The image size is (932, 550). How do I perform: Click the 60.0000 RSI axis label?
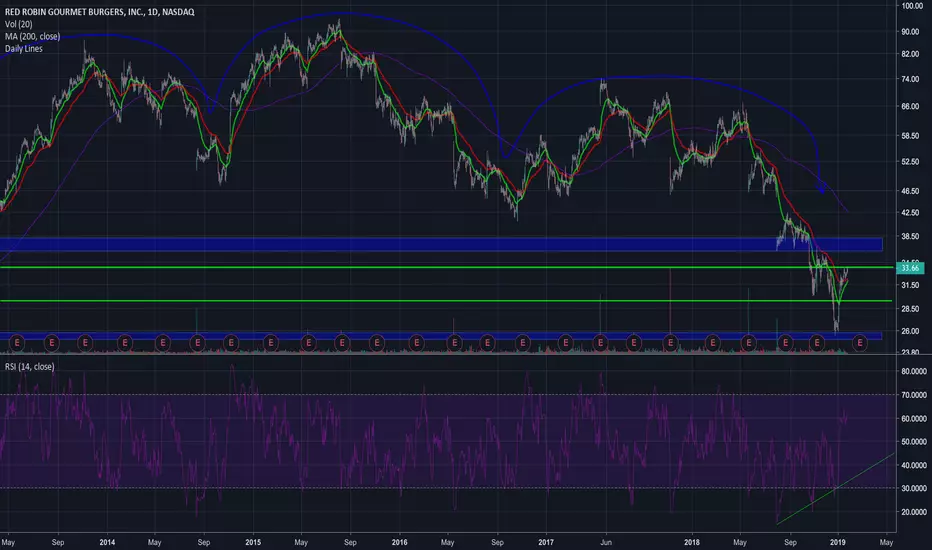914,419
